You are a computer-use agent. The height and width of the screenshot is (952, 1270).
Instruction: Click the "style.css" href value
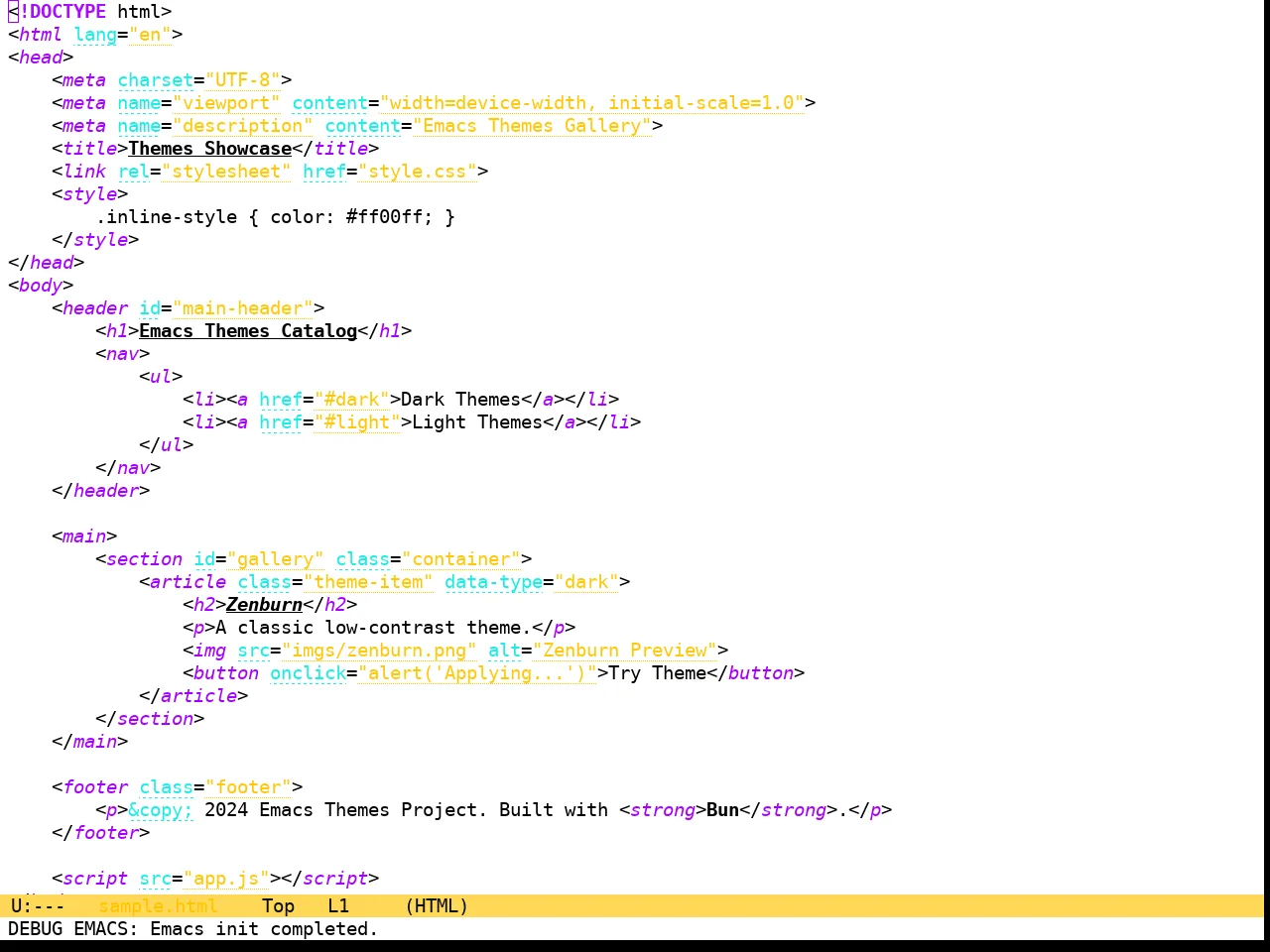coord(418,172)
